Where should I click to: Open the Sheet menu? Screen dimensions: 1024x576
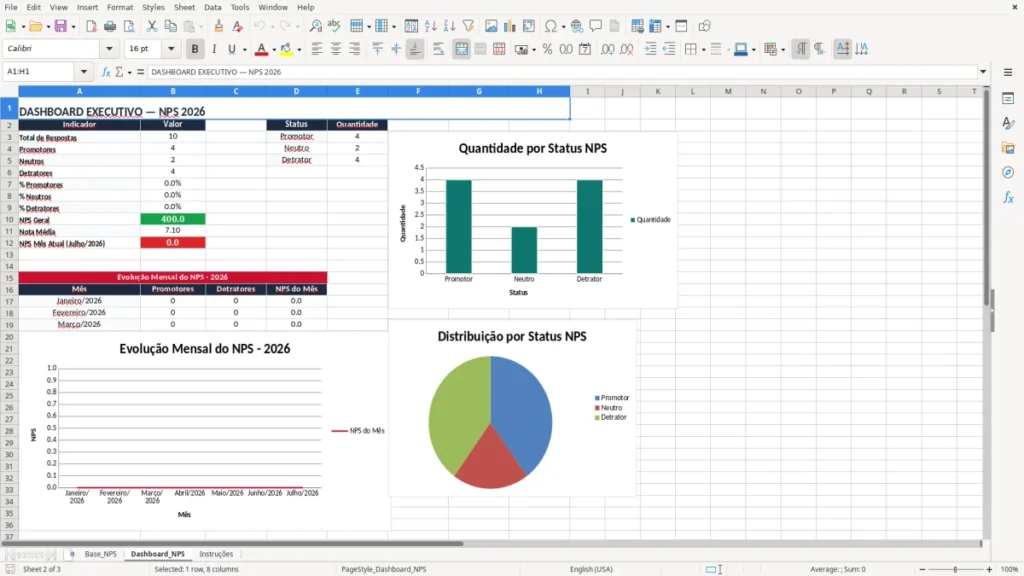(x=184, y=7)
